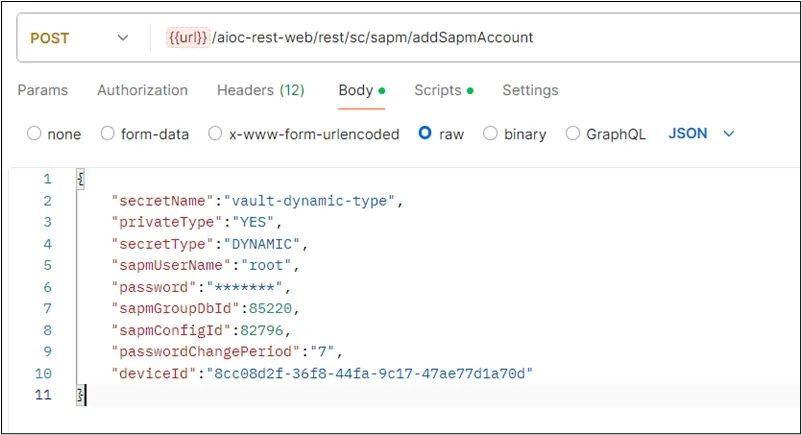This screenshot has width=802, height=435.
Task: Click the "sapmUserName" key
Action: [x=170, y=266]
